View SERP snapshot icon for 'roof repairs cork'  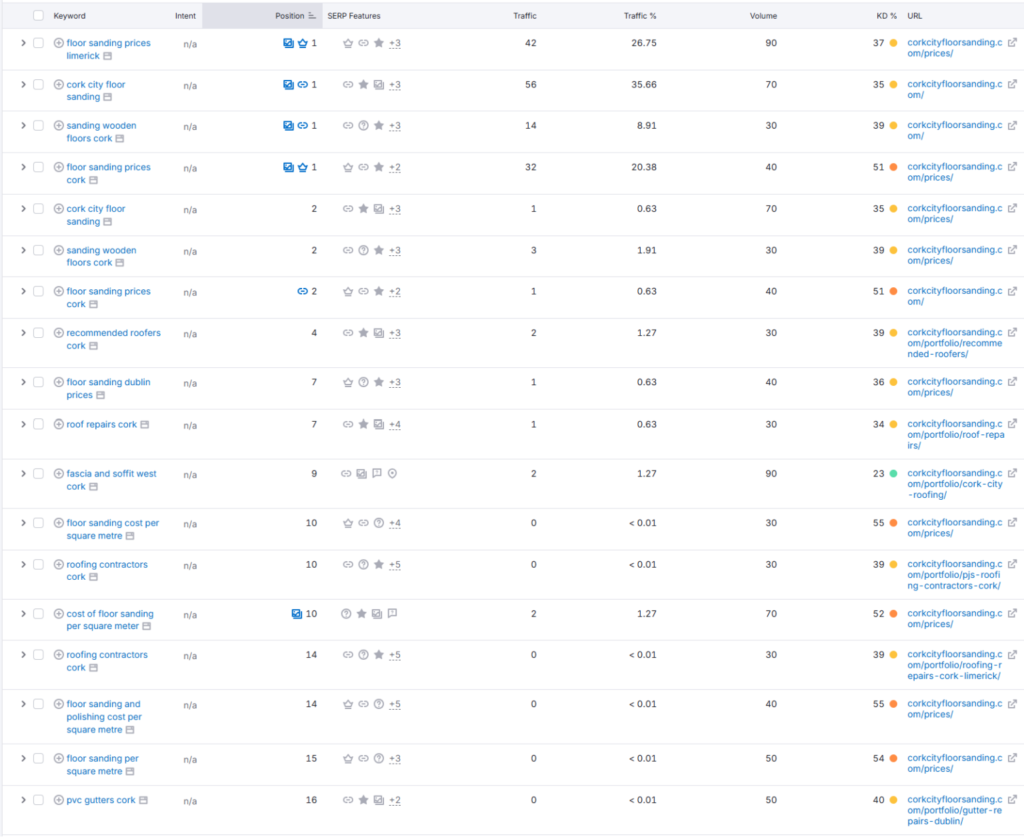coord(144,424)
